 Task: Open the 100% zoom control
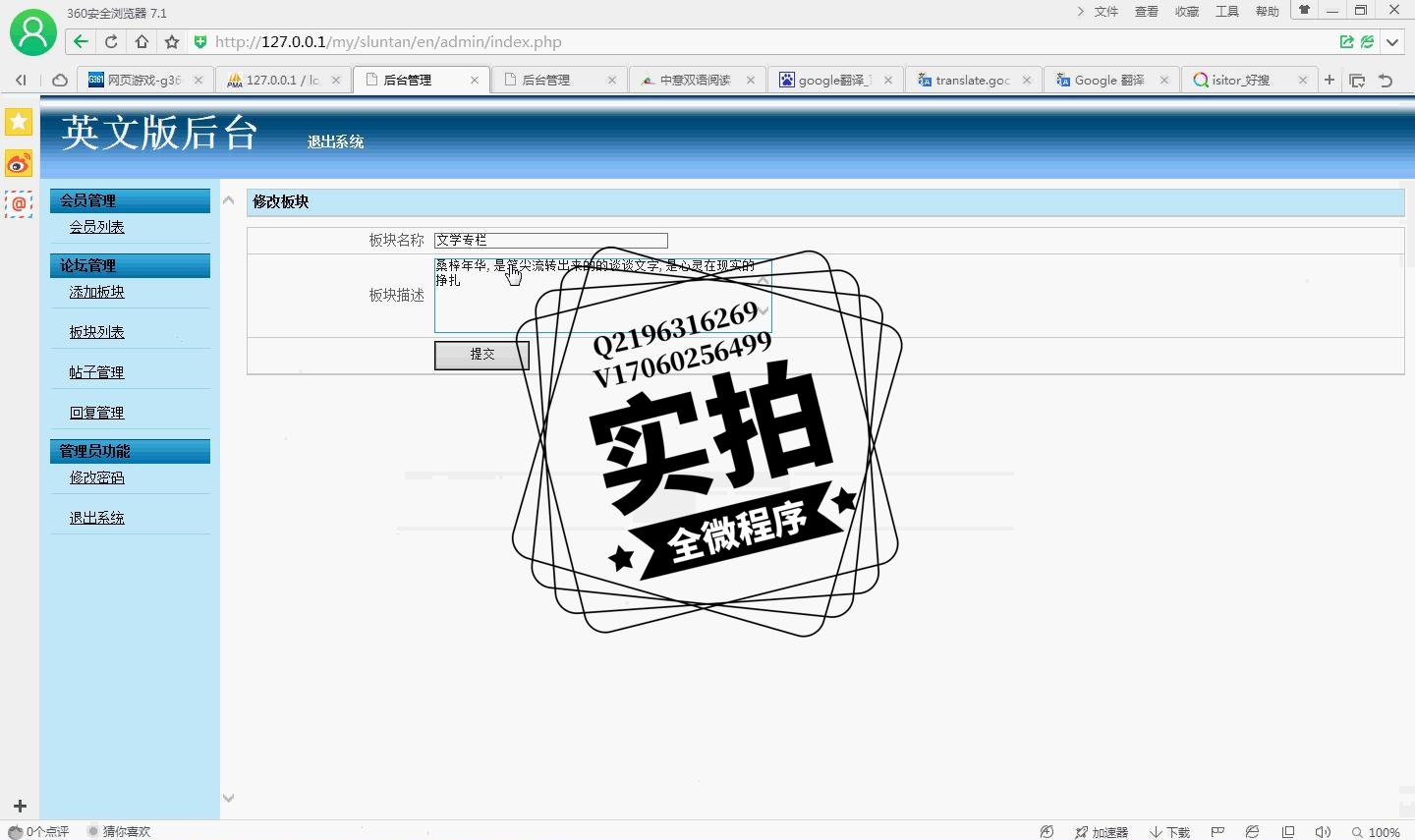pos(1377,832)
